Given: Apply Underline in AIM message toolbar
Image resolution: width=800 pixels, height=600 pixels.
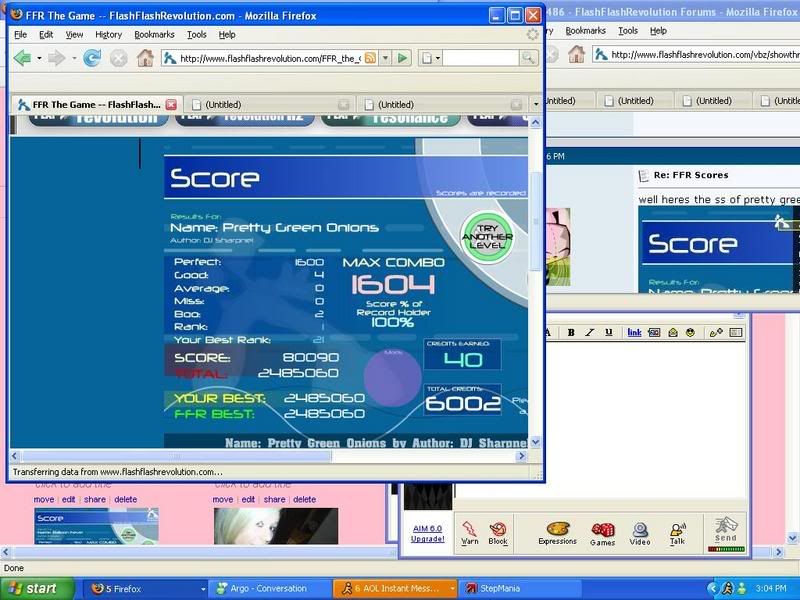Looking at the screenshot, I should click(609, 333).
